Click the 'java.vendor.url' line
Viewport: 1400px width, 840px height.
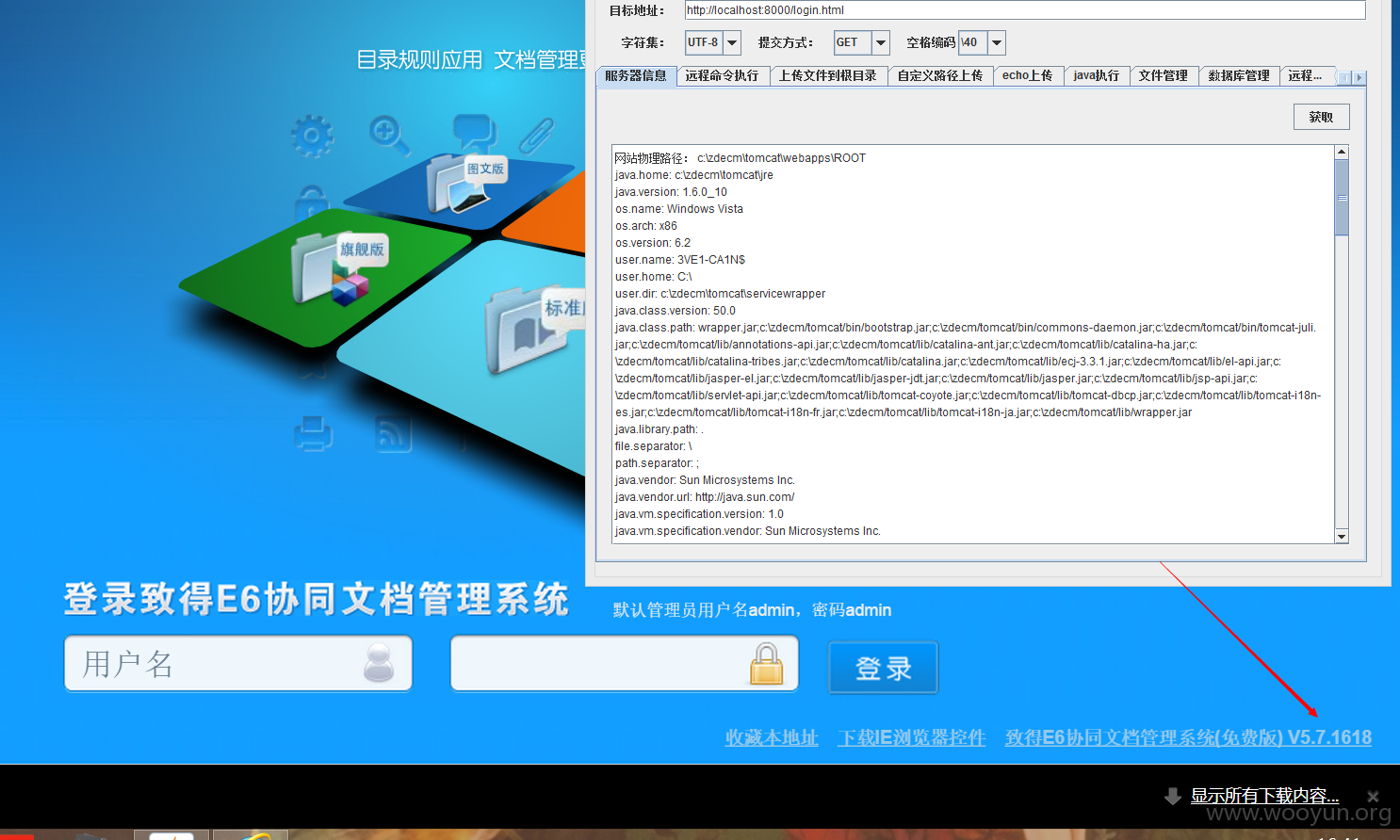pos(705,497)
